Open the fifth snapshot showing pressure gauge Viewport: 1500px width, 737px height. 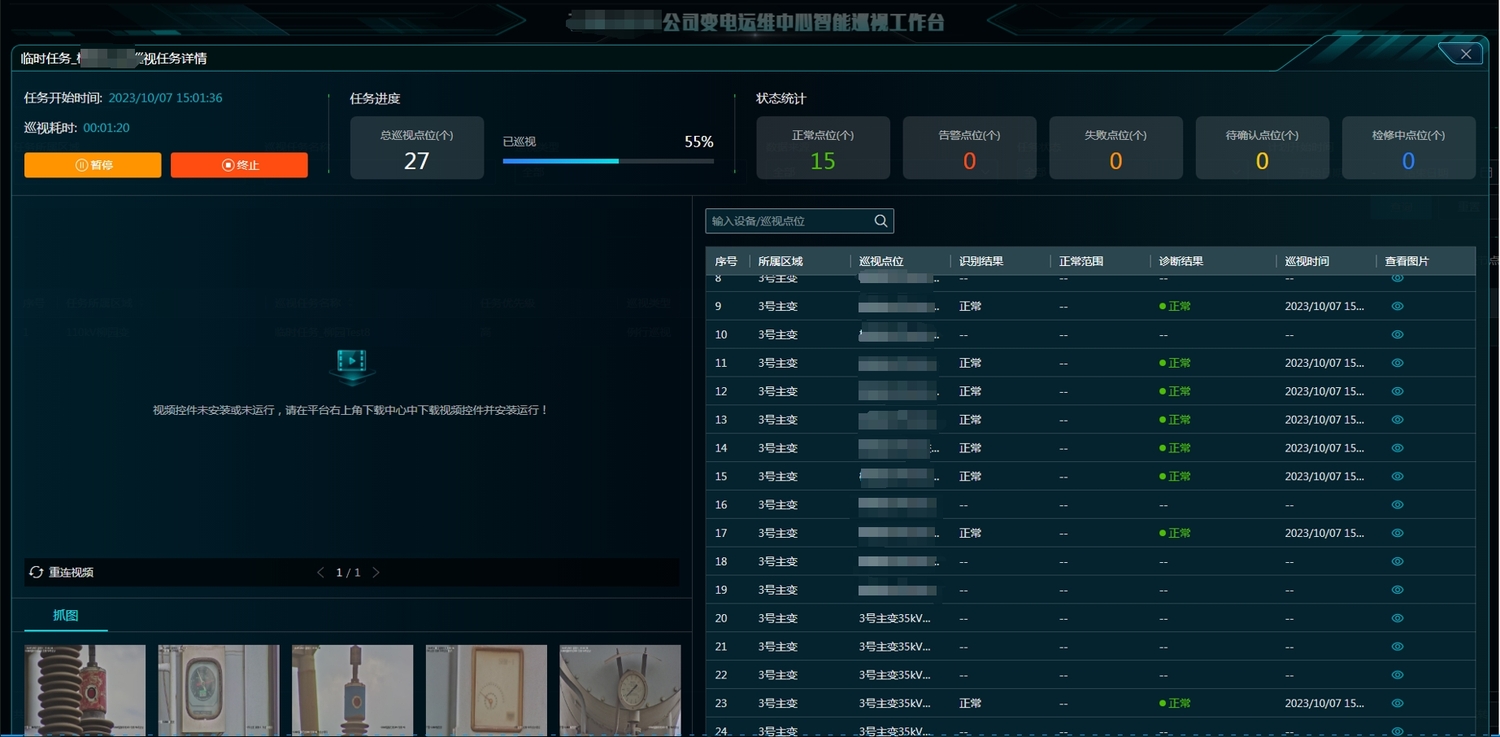point(620,690)
